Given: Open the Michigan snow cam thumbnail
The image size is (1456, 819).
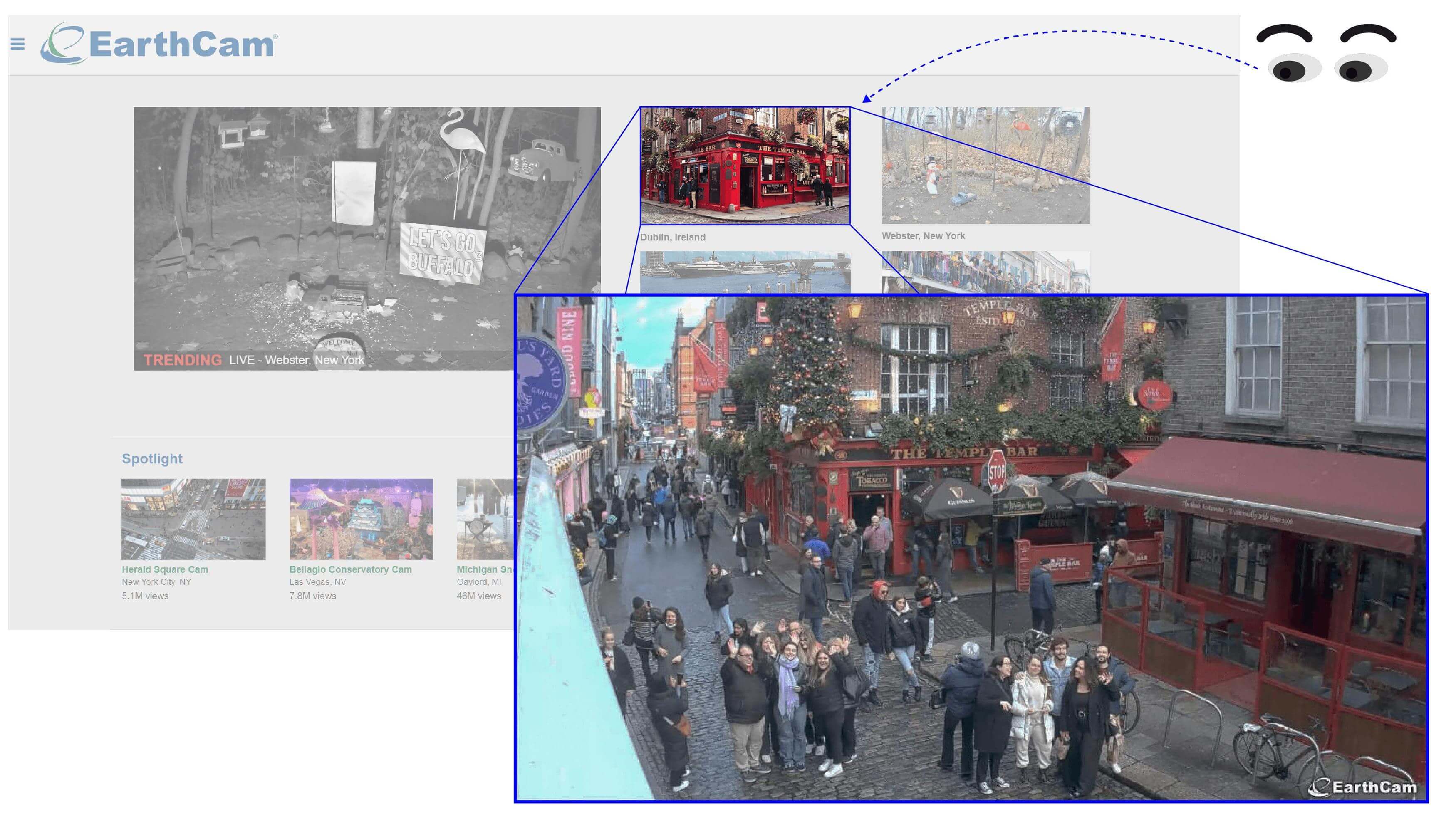Looking at the screenshot, I should pyautogui.click(x=485, y=519).
